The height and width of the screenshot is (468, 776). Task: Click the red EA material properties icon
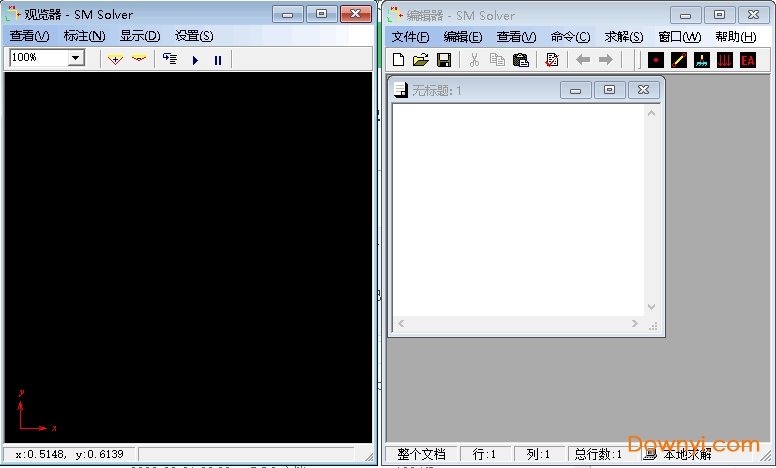coord(748,60)
